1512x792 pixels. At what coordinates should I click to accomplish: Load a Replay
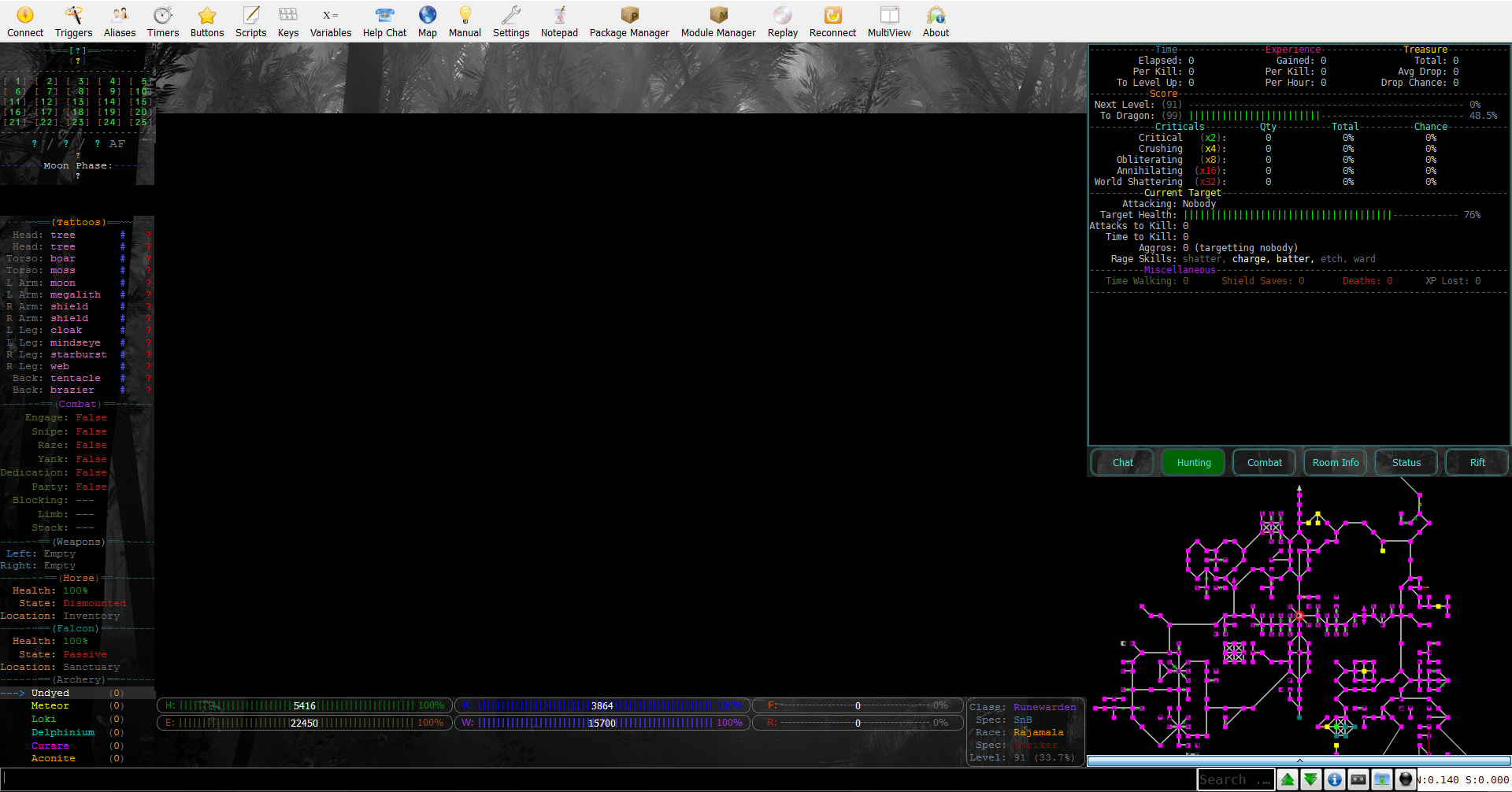pos(783,22)
